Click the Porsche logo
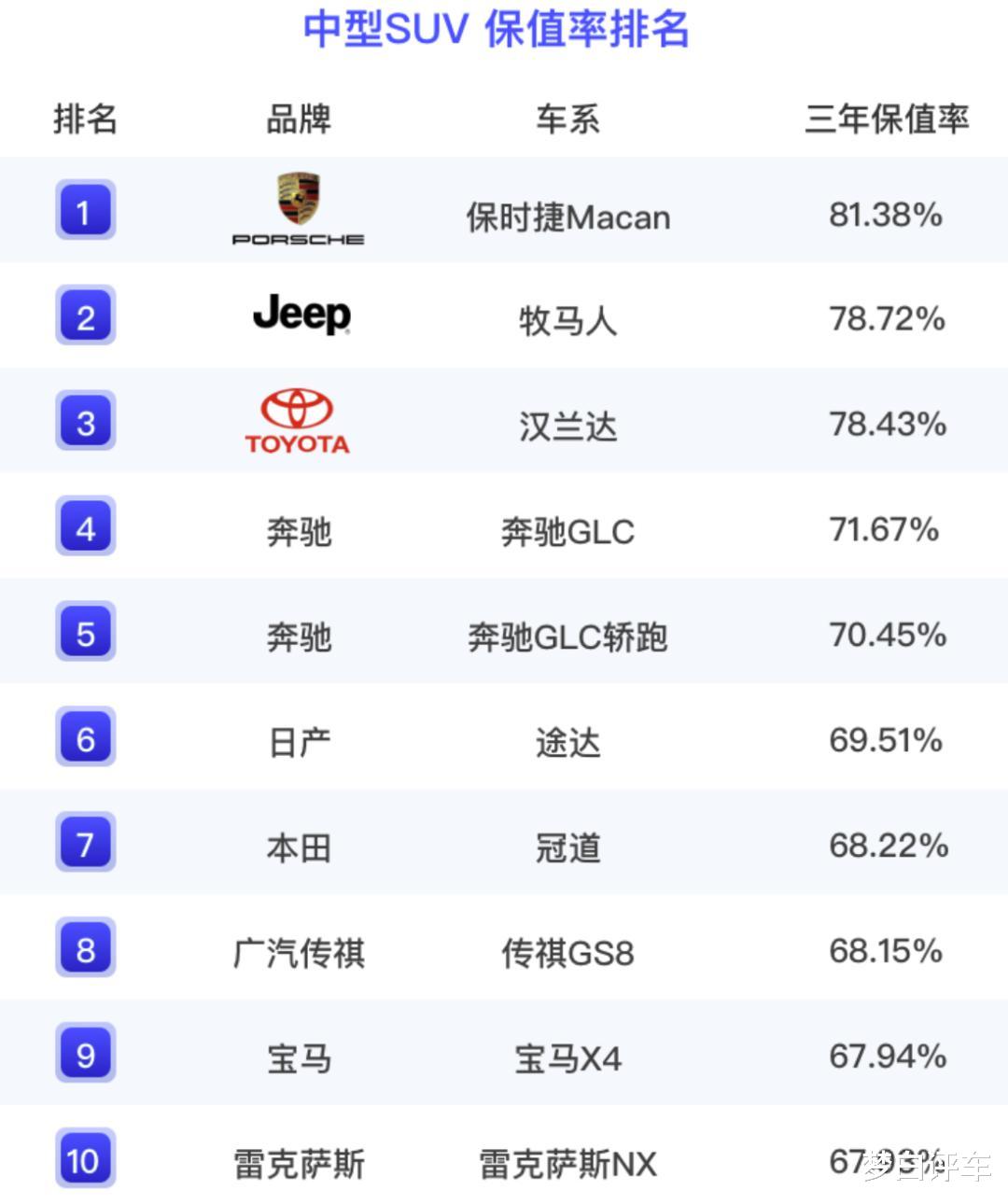Screen dimensions: 1008x1204 coord(298,209)
